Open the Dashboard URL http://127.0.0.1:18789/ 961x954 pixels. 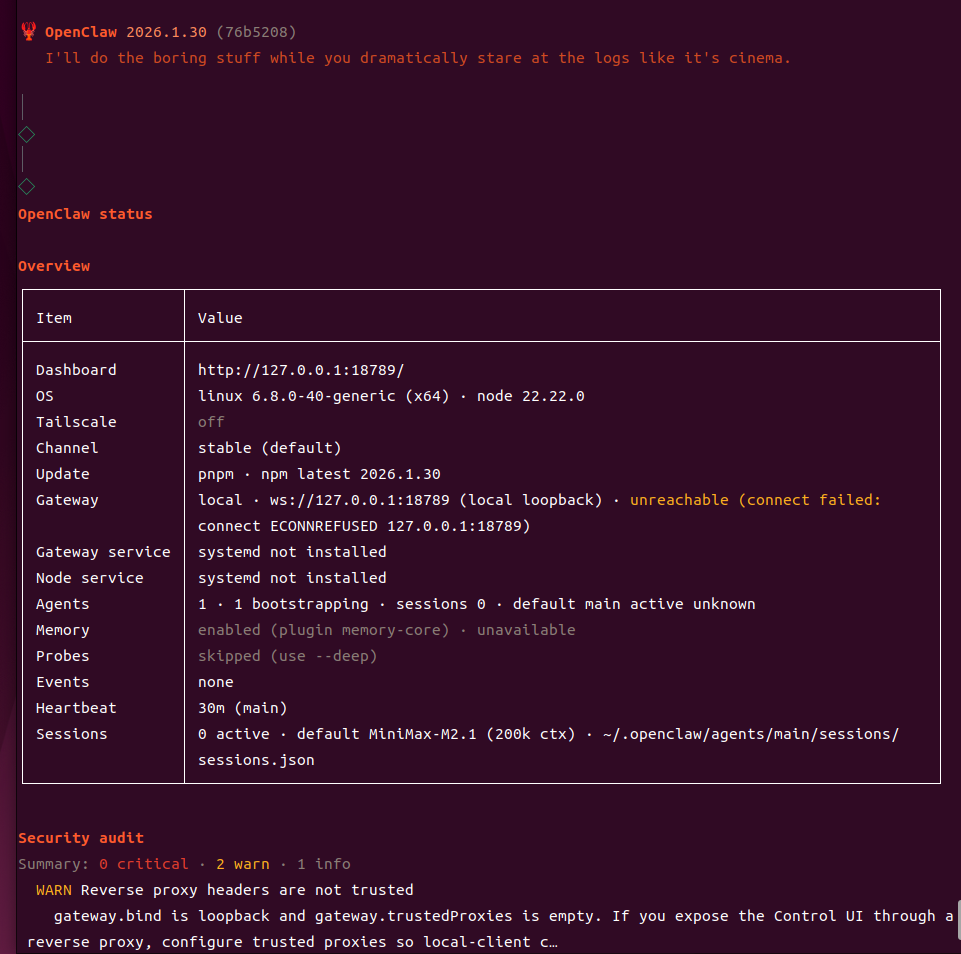[300, 369]
